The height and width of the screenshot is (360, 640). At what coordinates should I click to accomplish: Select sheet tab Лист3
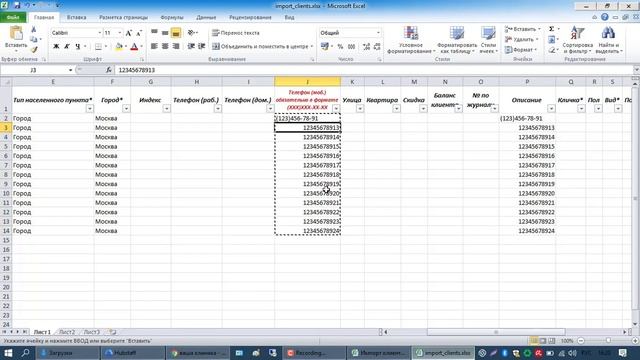pyautogui.click(x=92, y=332)
